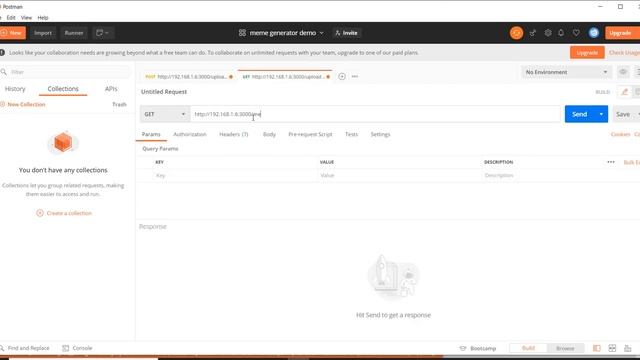
Task: Open the GET method dropdown
Action: pos(165,114)
